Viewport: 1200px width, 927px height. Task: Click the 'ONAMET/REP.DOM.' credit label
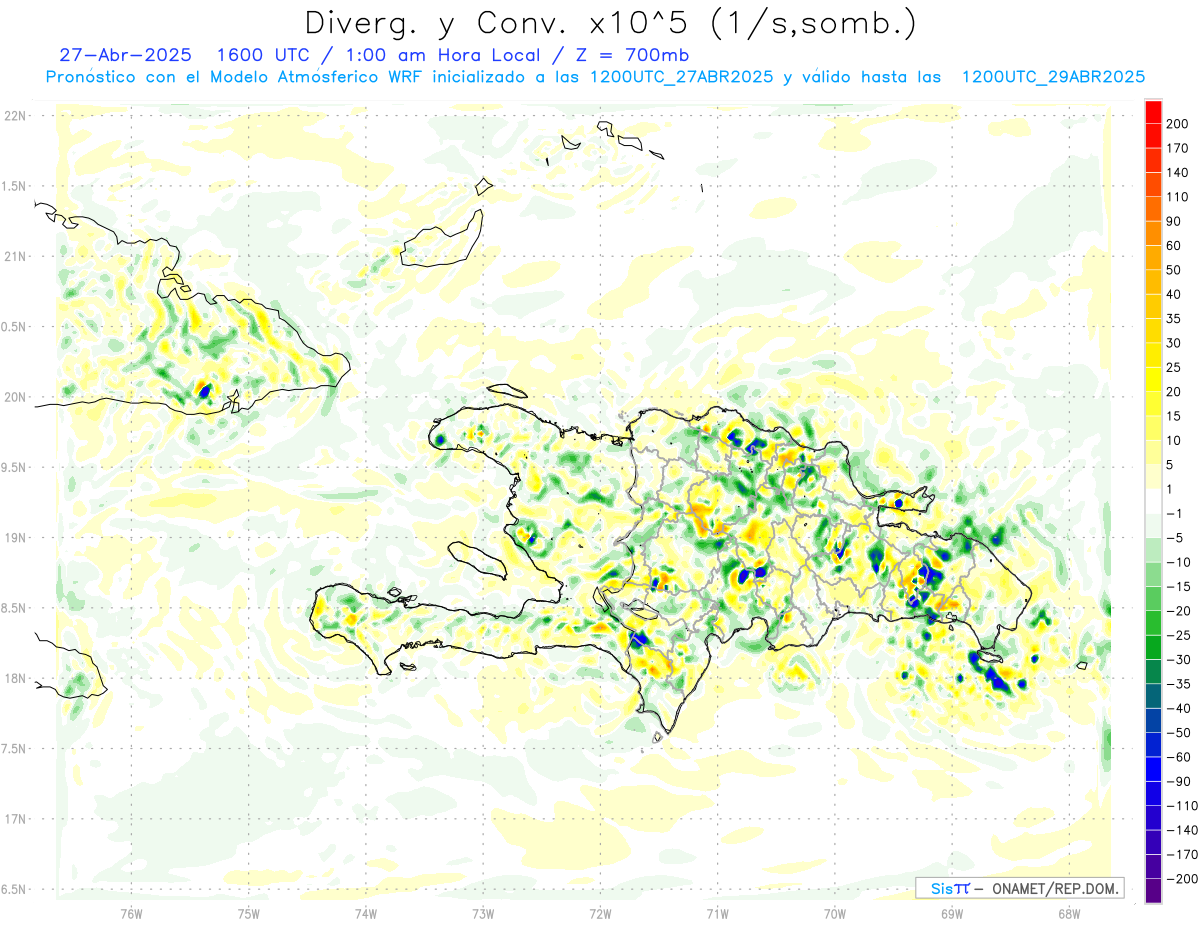1054,888
